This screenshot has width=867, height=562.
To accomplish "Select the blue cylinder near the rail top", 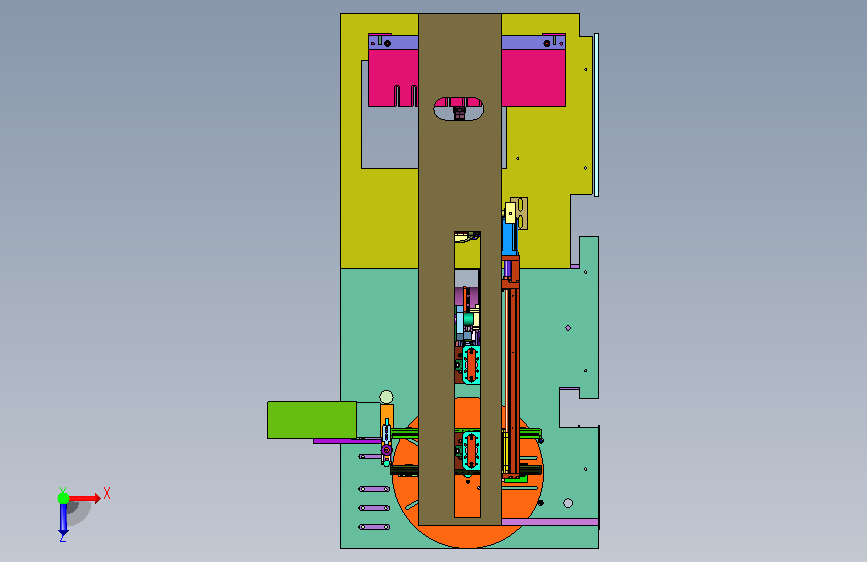I will click(x=508, y=238).
